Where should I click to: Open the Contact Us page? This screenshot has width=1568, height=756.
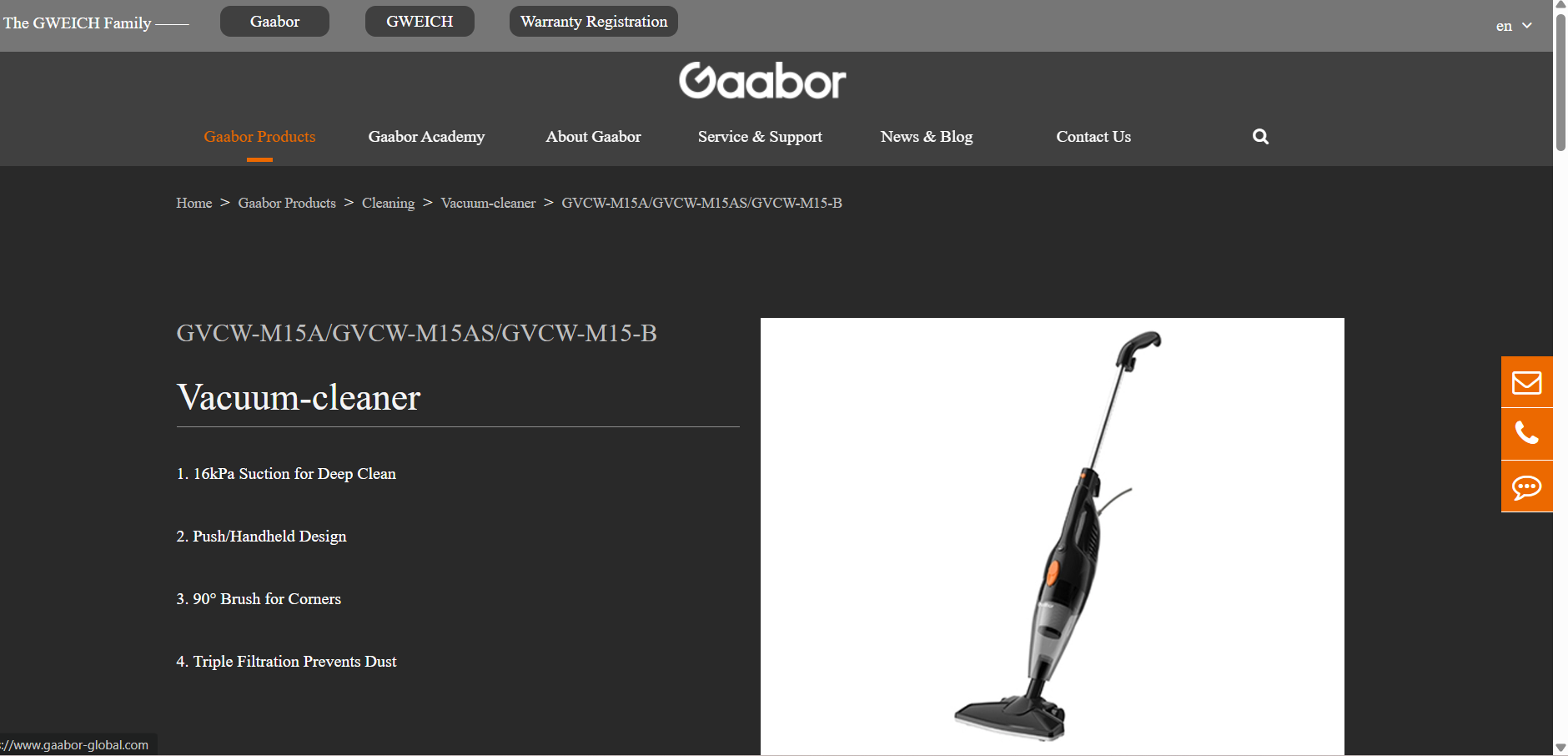point(1093,137)
